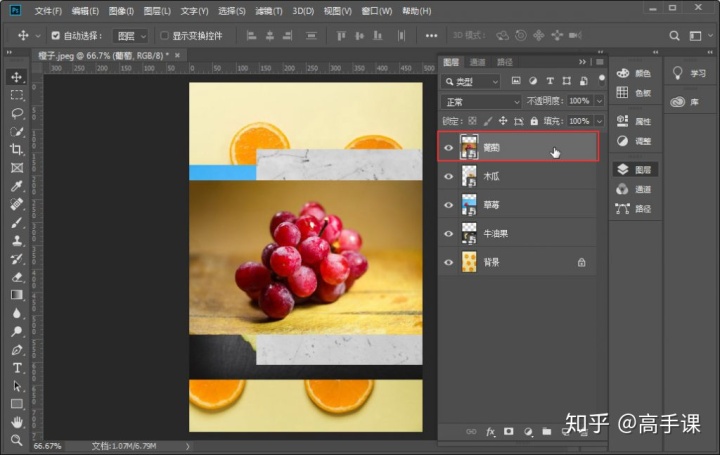Select the Move tool in the toolbox
Screen dimensions: 720x455
point(17,77)
